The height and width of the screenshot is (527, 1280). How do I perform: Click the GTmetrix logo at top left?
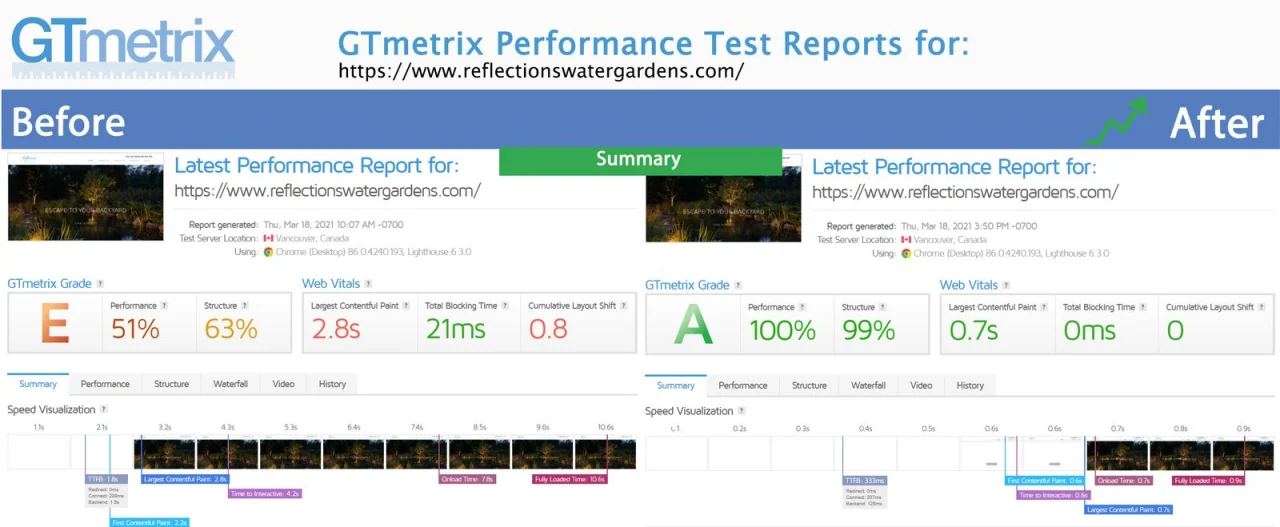click(x=123, y=46)
